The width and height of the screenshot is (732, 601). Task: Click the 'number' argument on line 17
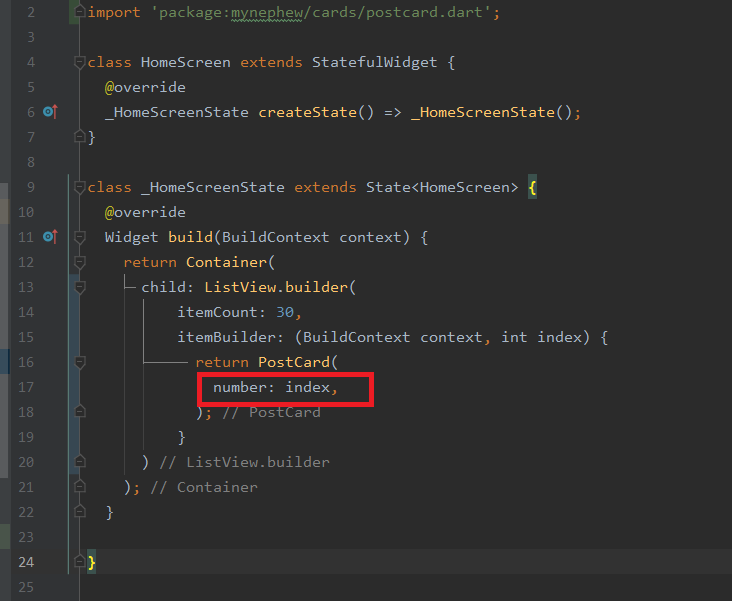pos(239,387)
